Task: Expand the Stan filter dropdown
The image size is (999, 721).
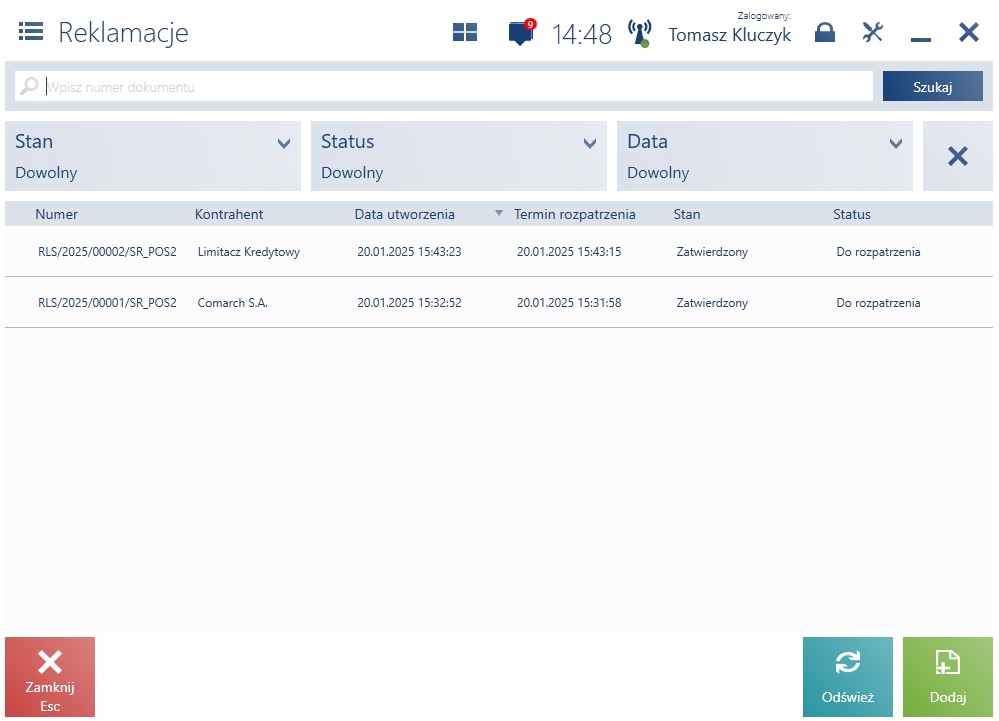Action: [153, 156]
